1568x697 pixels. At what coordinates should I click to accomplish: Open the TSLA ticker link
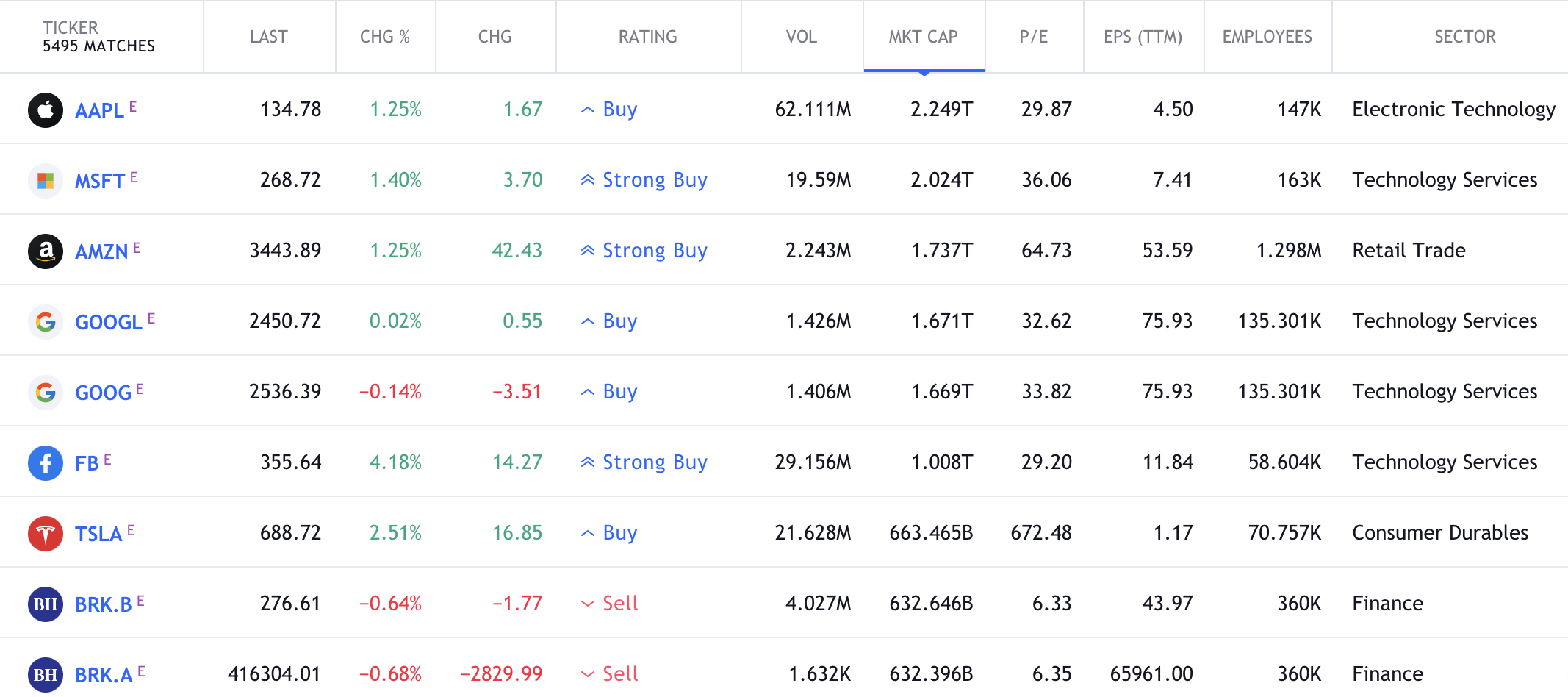(98, 534)
